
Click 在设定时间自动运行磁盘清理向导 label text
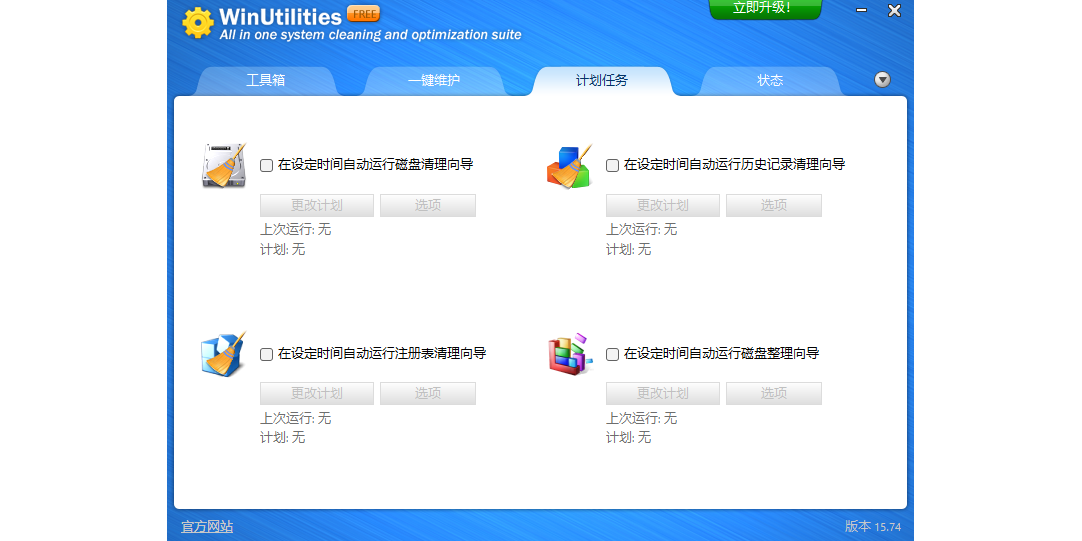point(375,165)
